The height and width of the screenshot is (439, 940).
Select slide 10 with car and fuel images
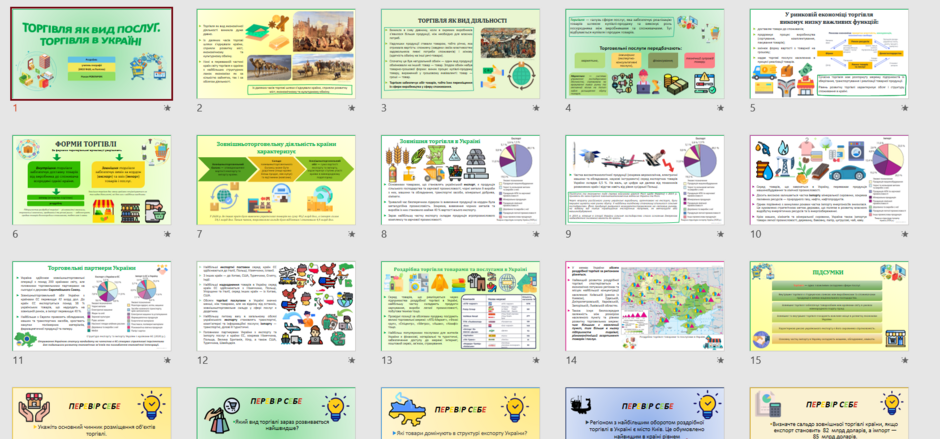pos(829,180)
